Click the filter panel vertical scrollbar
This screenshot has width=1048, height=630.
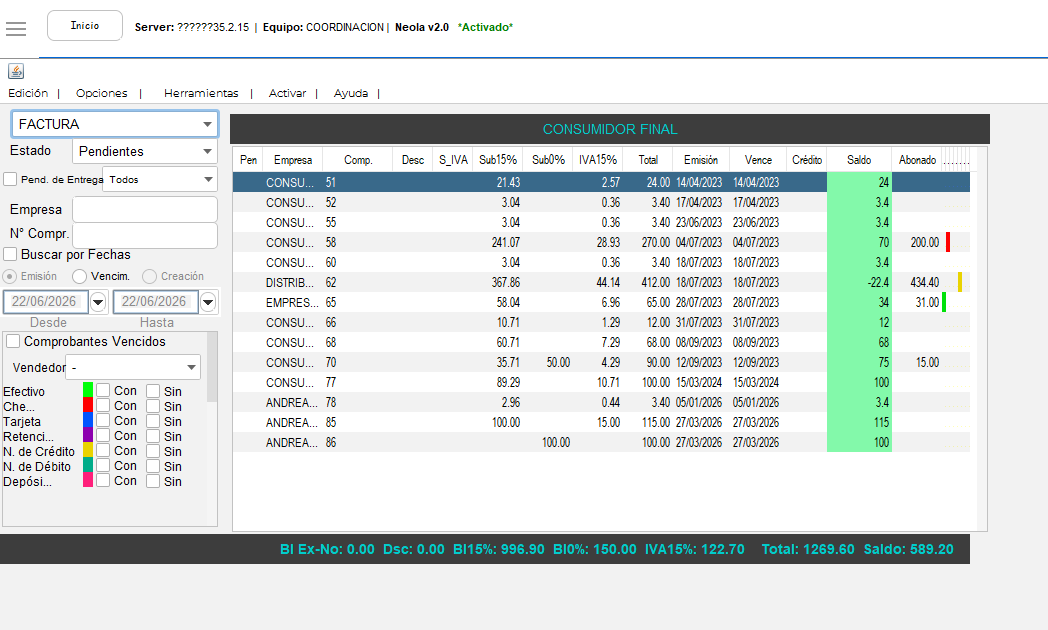212,367
